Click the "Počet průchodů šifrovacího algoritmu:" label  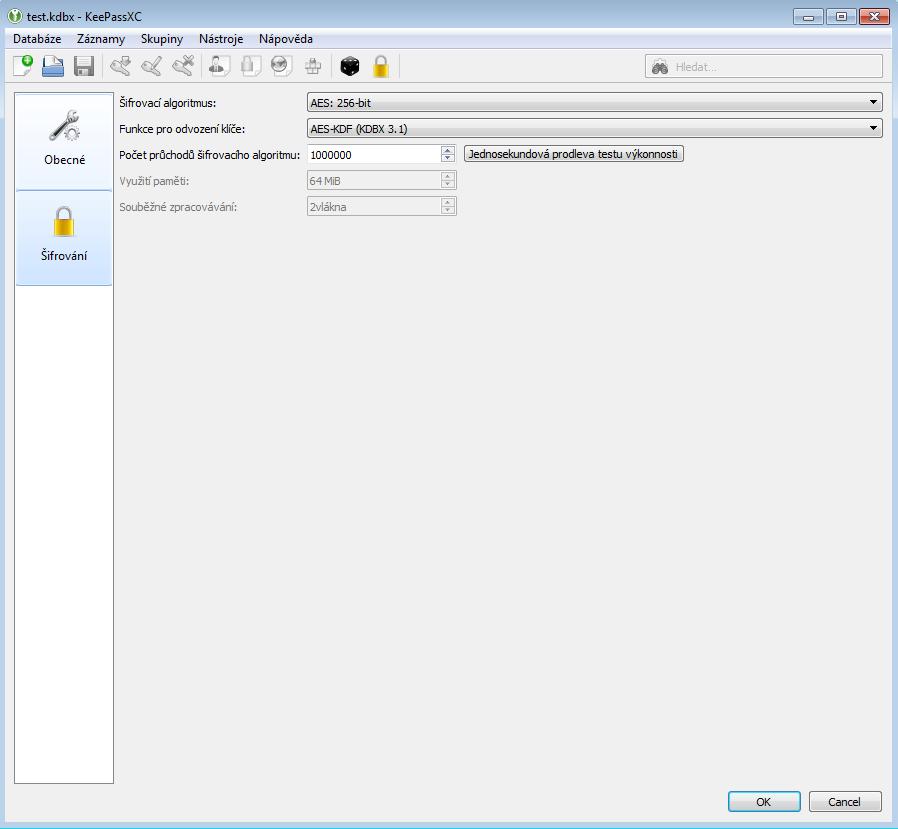pos(210,155)
